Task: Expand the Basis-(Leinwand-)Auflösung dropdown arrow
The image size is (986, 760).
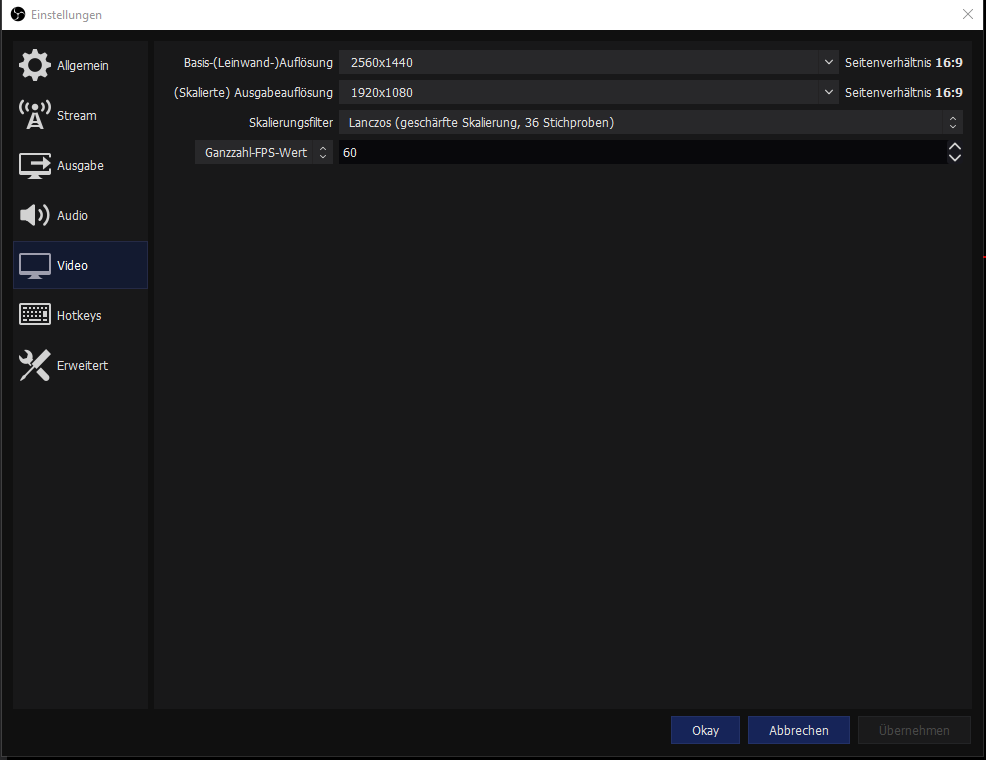Action: [828, 62]
